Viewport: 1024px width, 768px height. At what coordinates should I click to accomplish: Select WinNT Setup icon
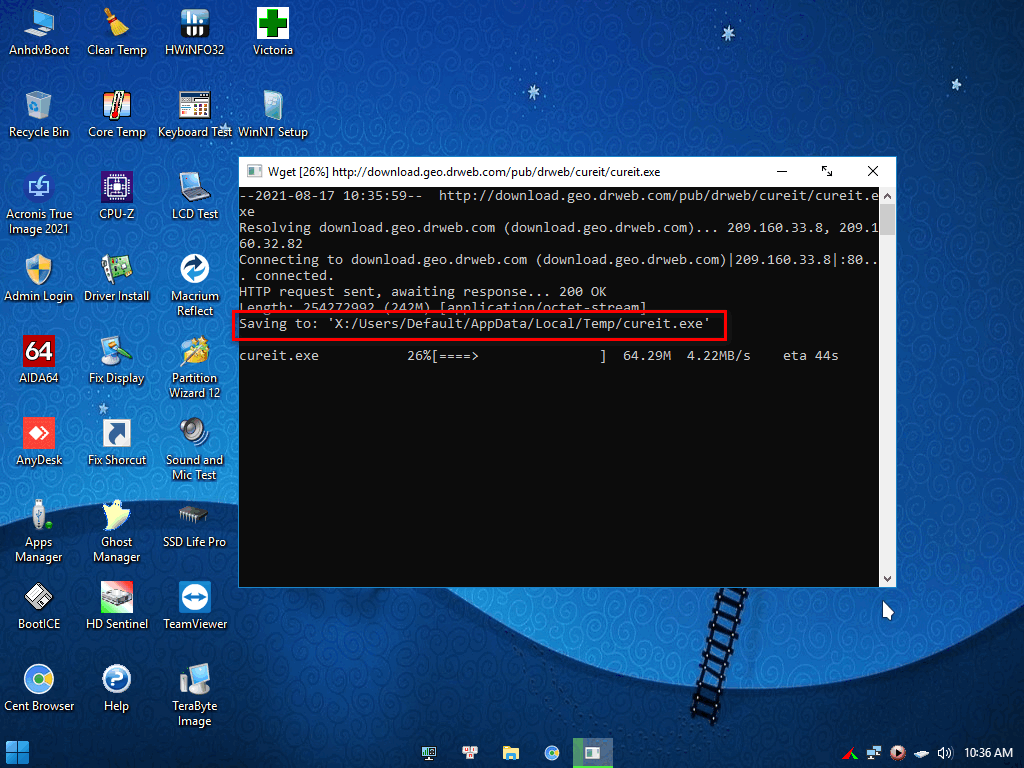click(273, 114)
